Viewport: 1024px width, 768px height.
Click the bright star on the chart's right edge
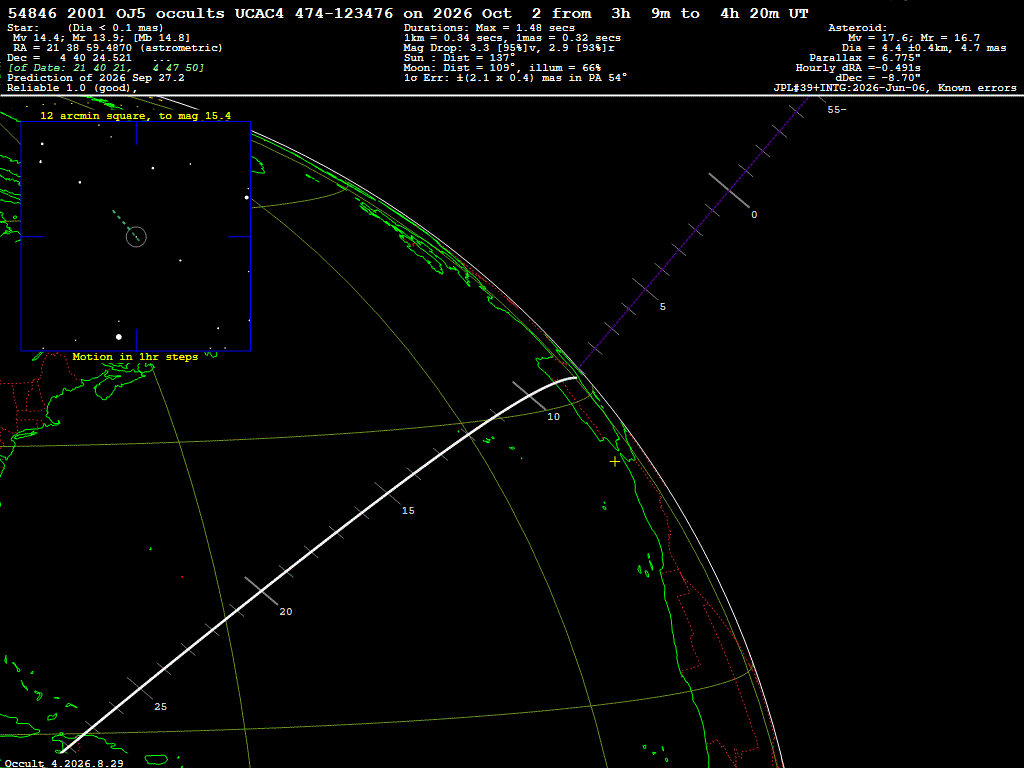(247, 197)
